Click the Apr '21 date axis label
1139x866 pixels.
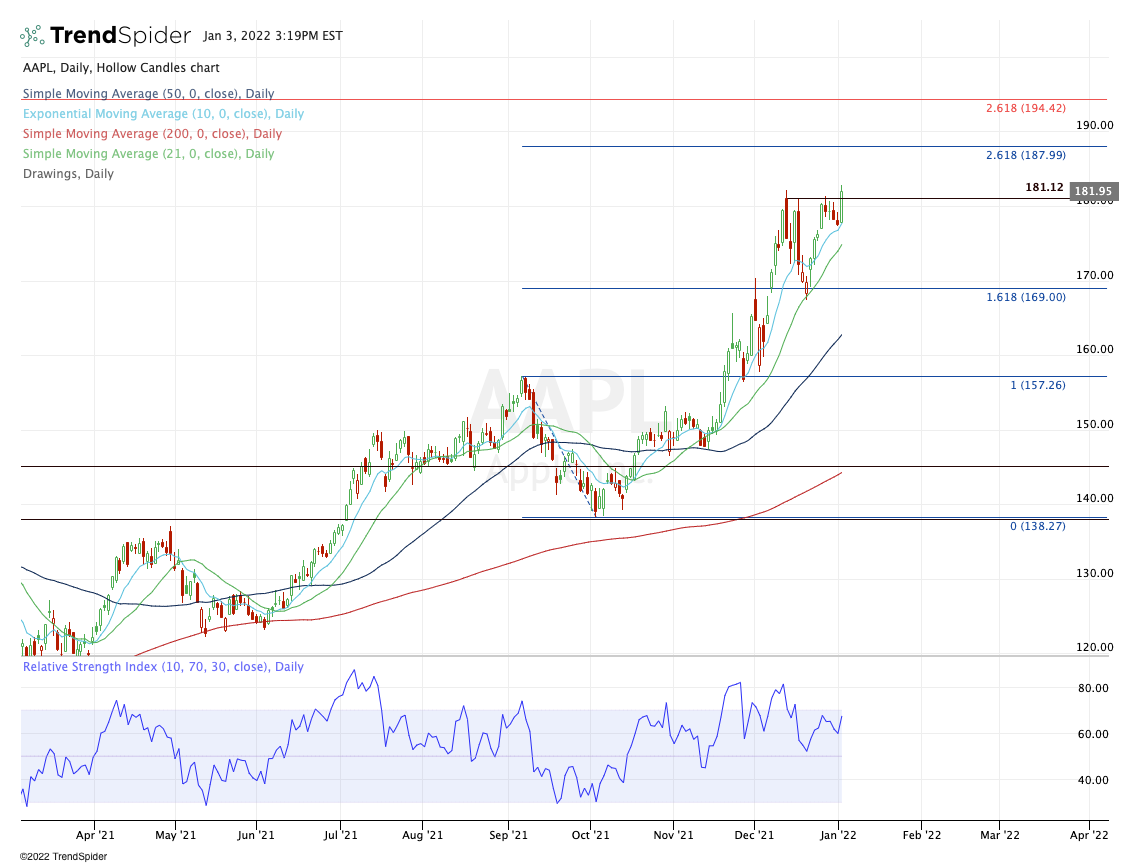pos(95,835)
